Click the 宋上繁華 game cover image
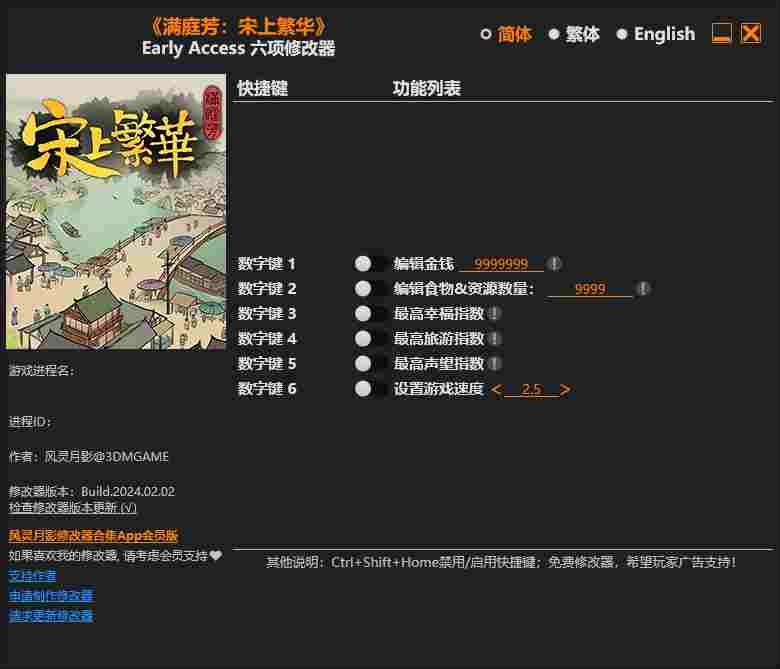780x669 pixels. click(116, 212)
